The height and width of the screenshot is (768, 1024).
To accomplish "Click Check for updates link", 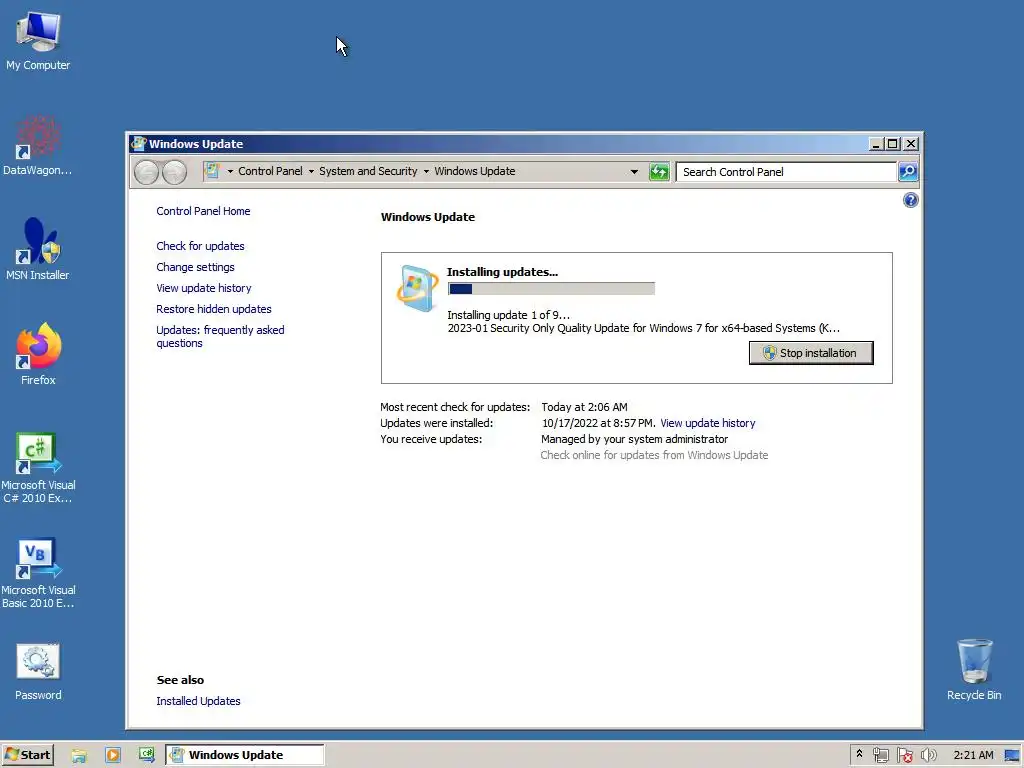I will pyautogui.click(x=200, y=246).
